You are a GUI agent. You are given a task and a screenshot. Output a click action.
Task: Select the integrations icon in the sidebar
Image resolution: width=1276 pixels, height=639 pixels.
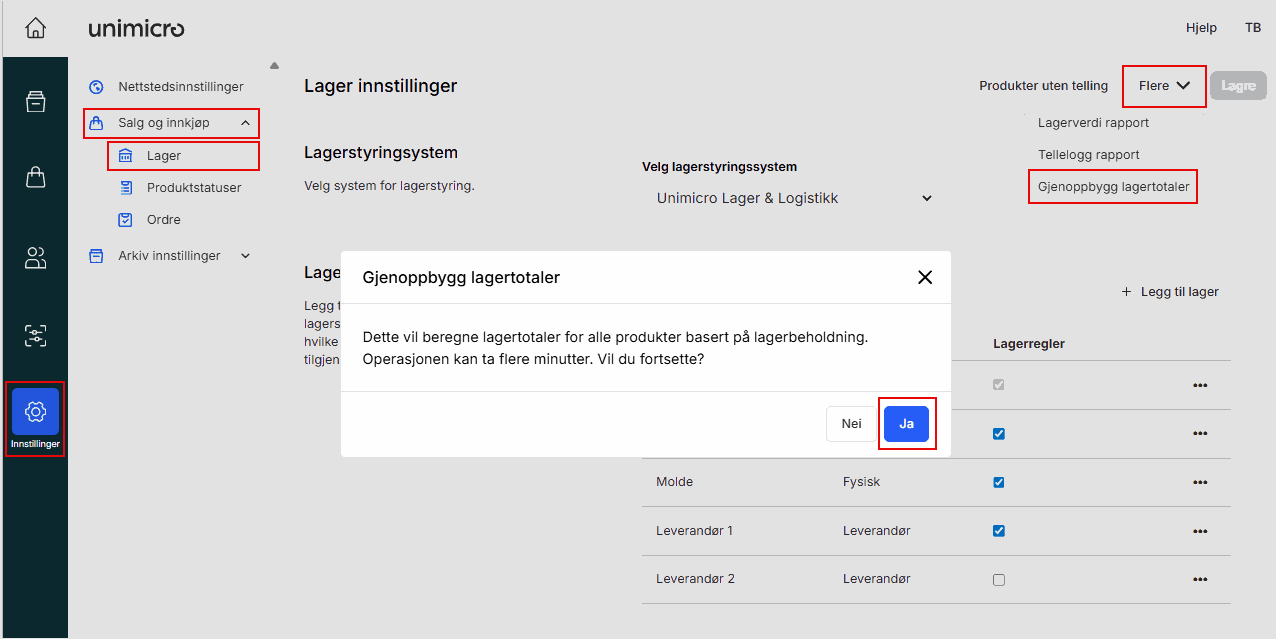point(35,336)
